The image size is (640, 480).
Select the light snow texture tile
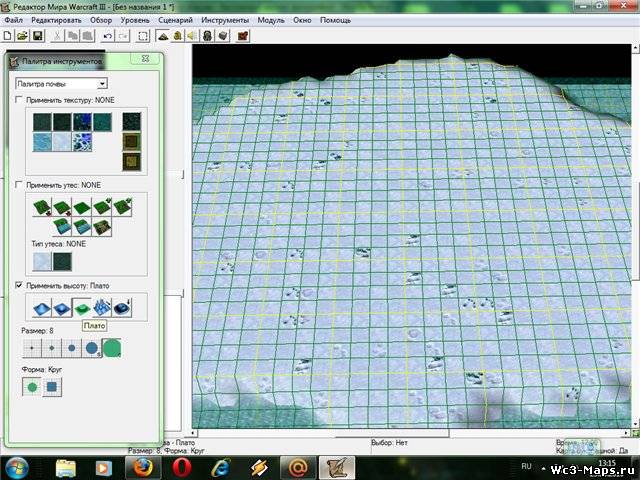click(61, 142)
